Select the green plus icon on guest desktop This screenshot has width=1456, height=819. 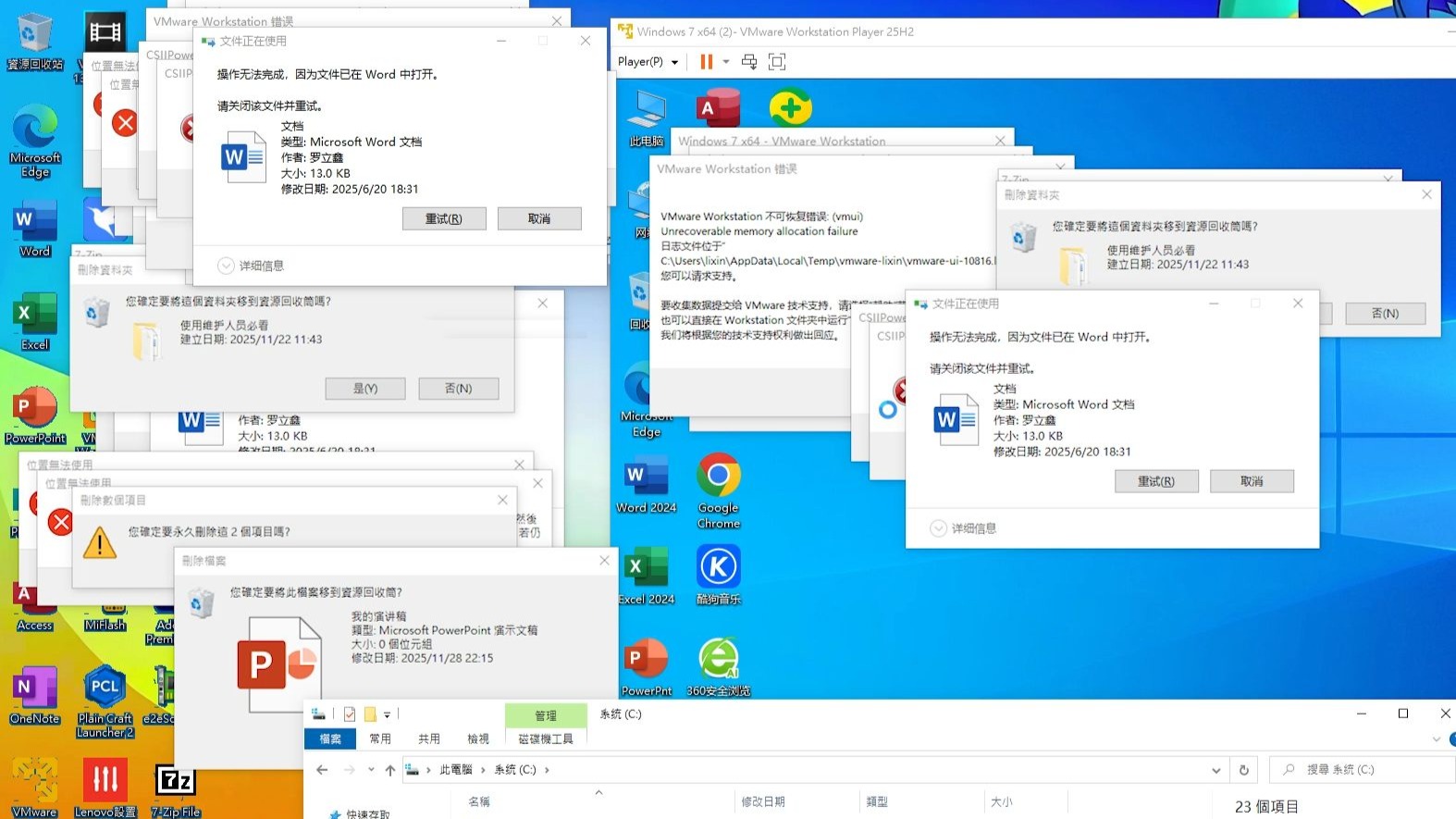pyautogui.click(x=791, y=108)
